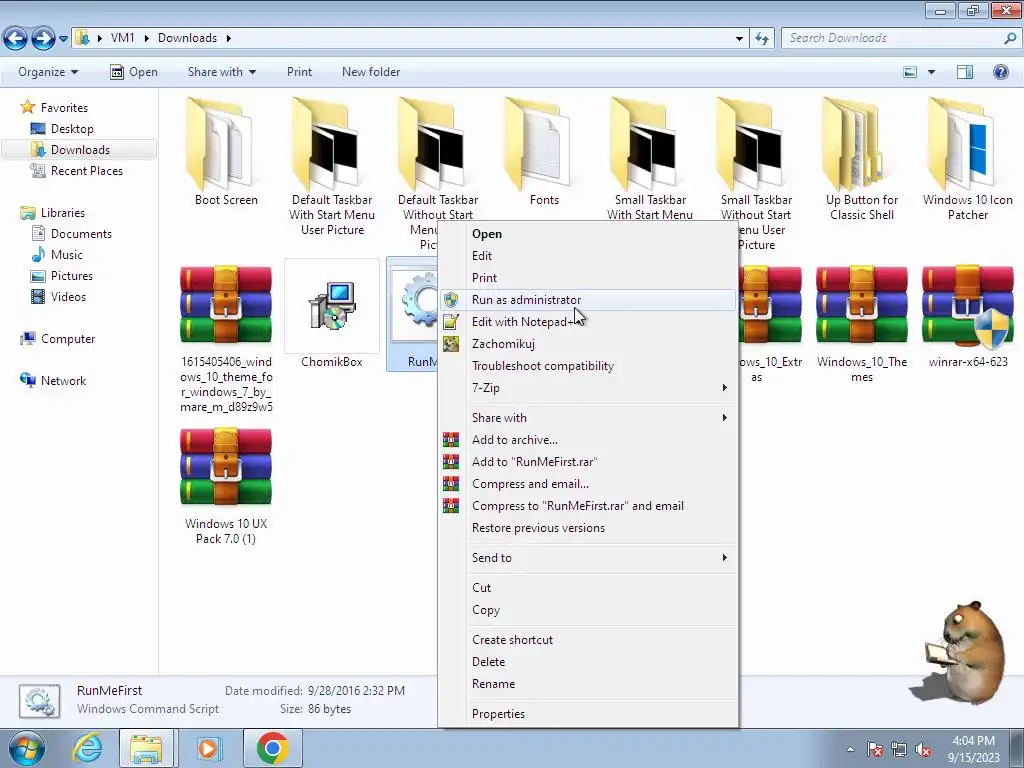Viewport: 1024px width, 768px height.
Task: Click the toolbar Open button
Action: tap(134, 72)
